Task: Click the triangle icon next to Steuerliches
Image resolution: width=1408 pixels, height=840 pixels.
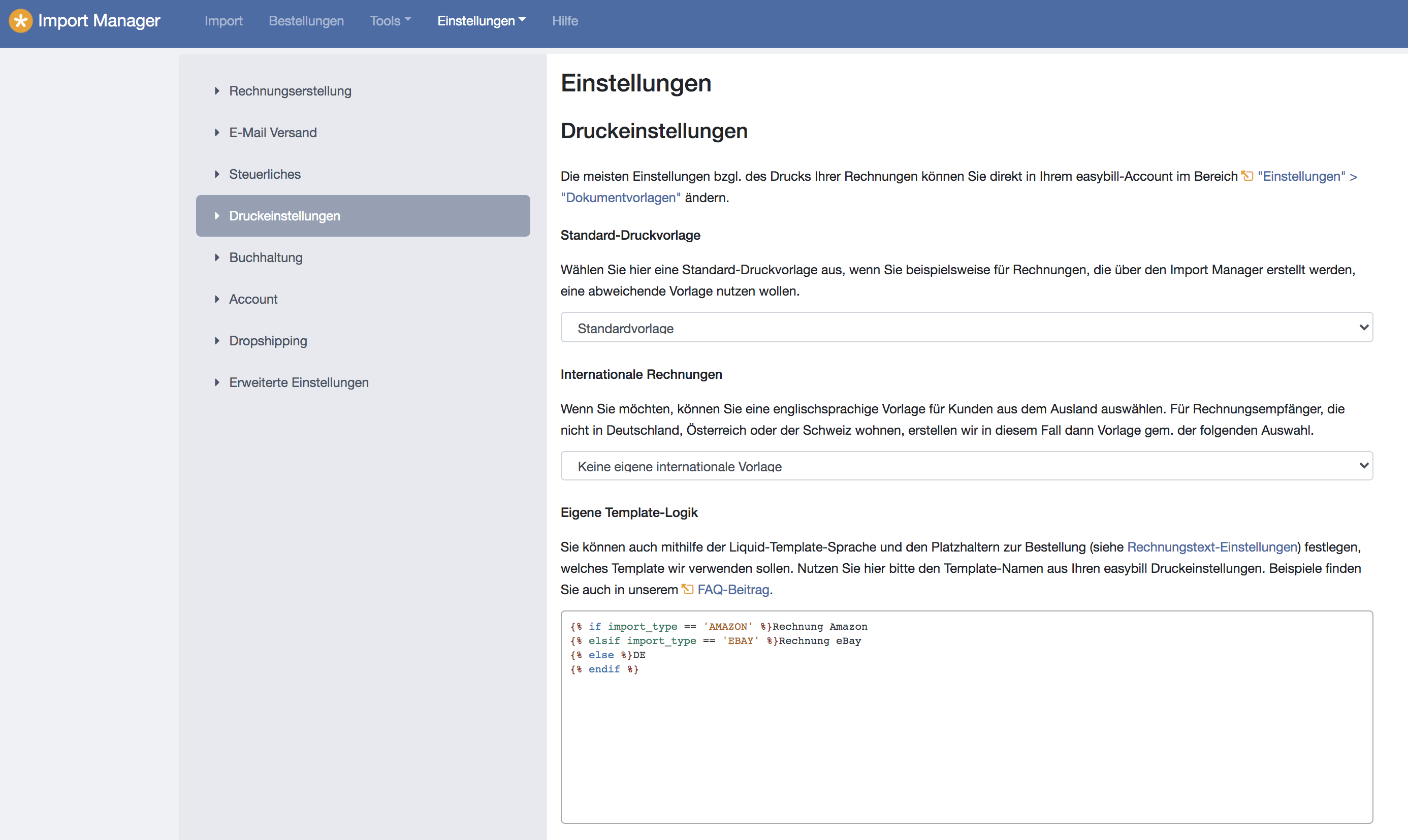Action: coord(217,174)
